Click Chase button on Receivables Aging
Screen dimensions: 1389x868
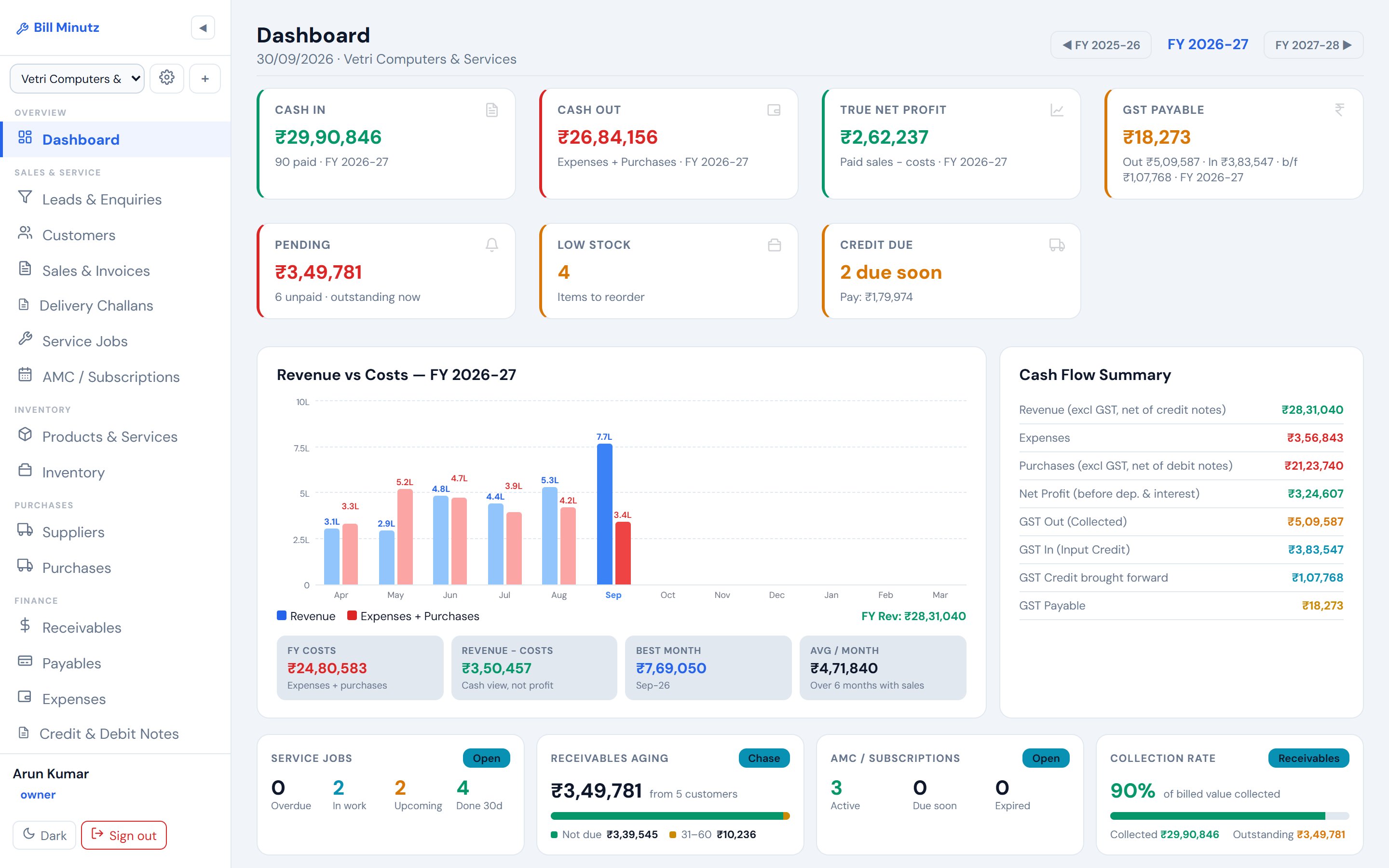(763, 758)
